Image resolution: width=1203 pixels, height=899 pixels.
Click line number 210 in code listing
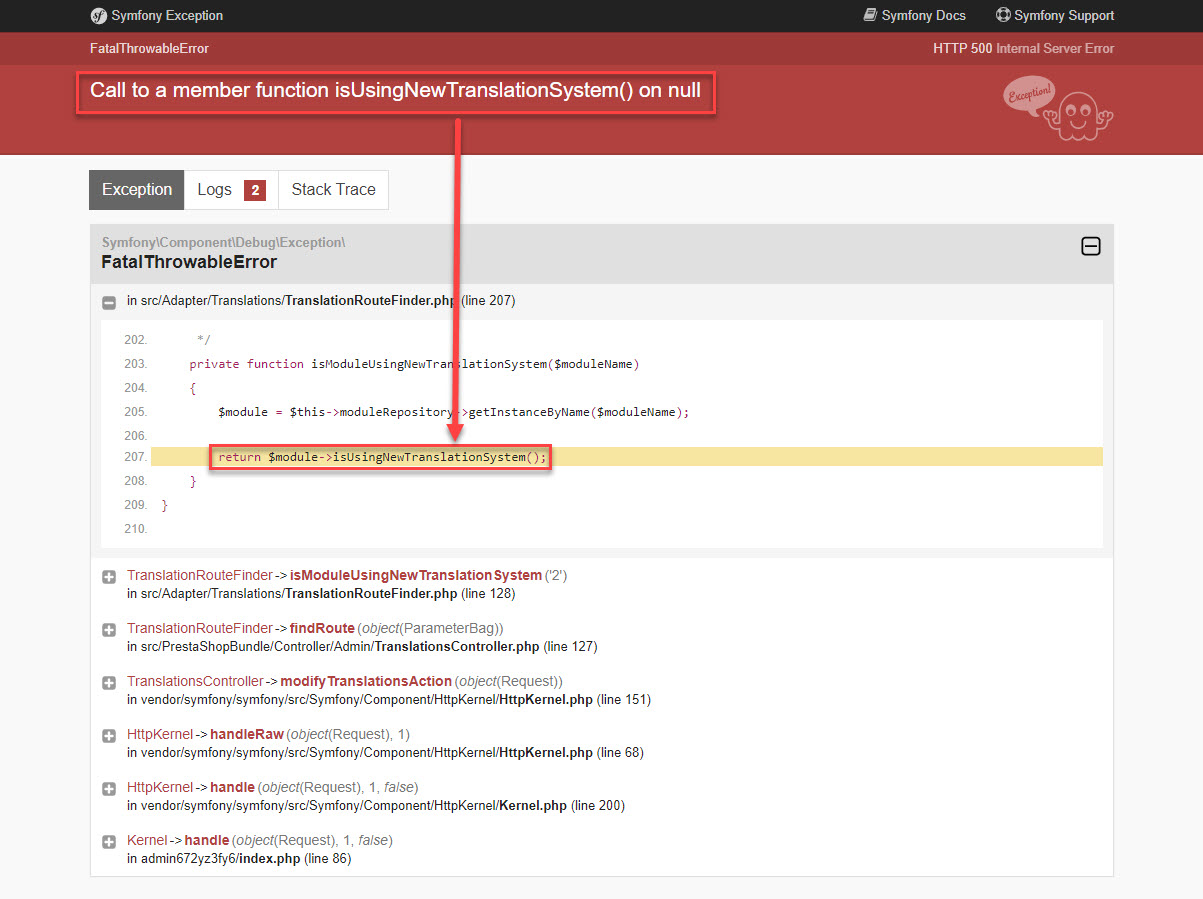pos(135,529)
